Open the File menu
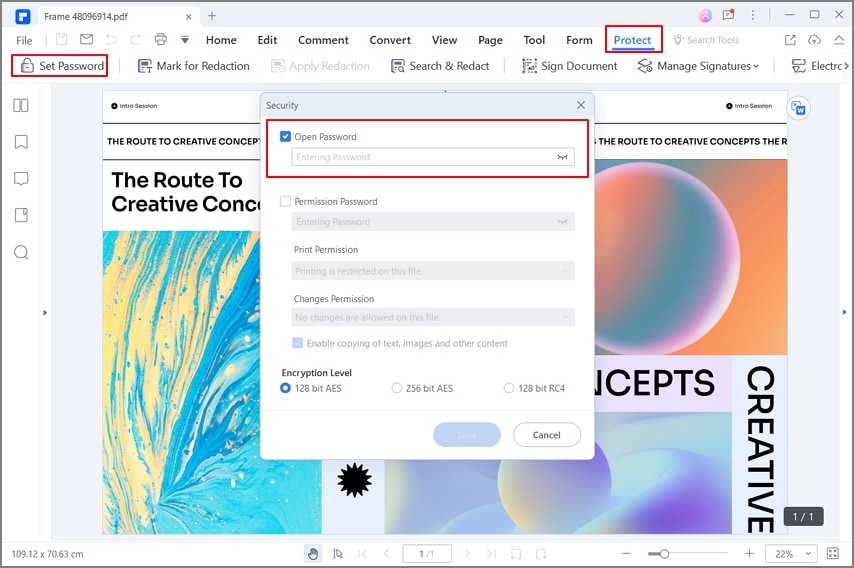 pos(24,40)
